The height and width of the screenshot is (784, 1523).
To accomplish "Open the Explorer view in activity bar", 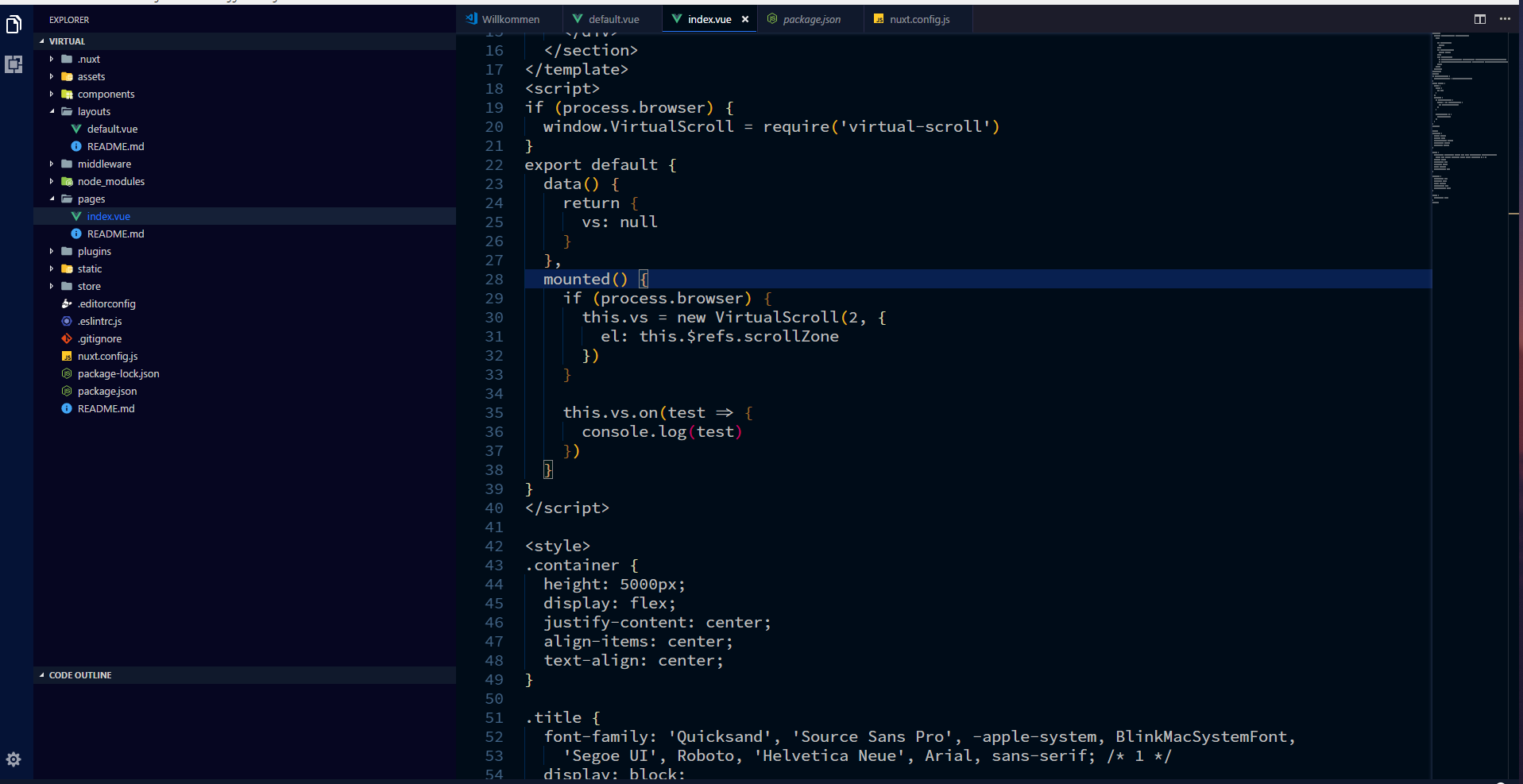I will click(x=14, y=25).
